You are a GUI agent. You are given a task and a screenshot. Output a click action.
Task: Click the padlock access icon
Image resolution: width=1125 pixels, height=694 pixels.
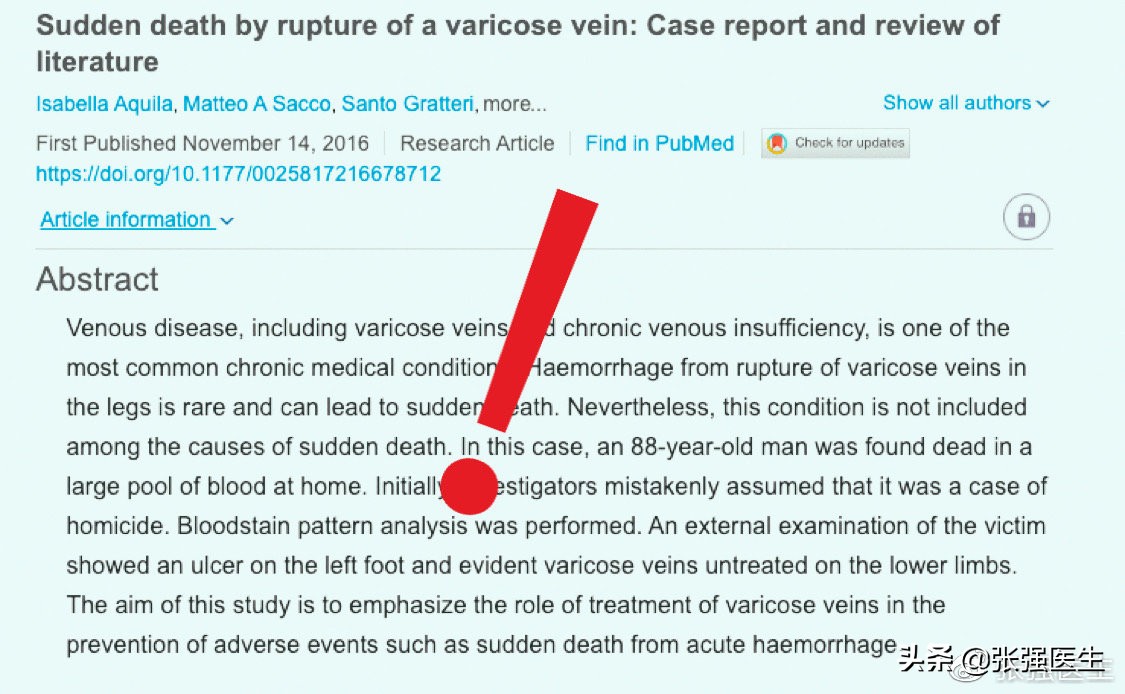1026,217
